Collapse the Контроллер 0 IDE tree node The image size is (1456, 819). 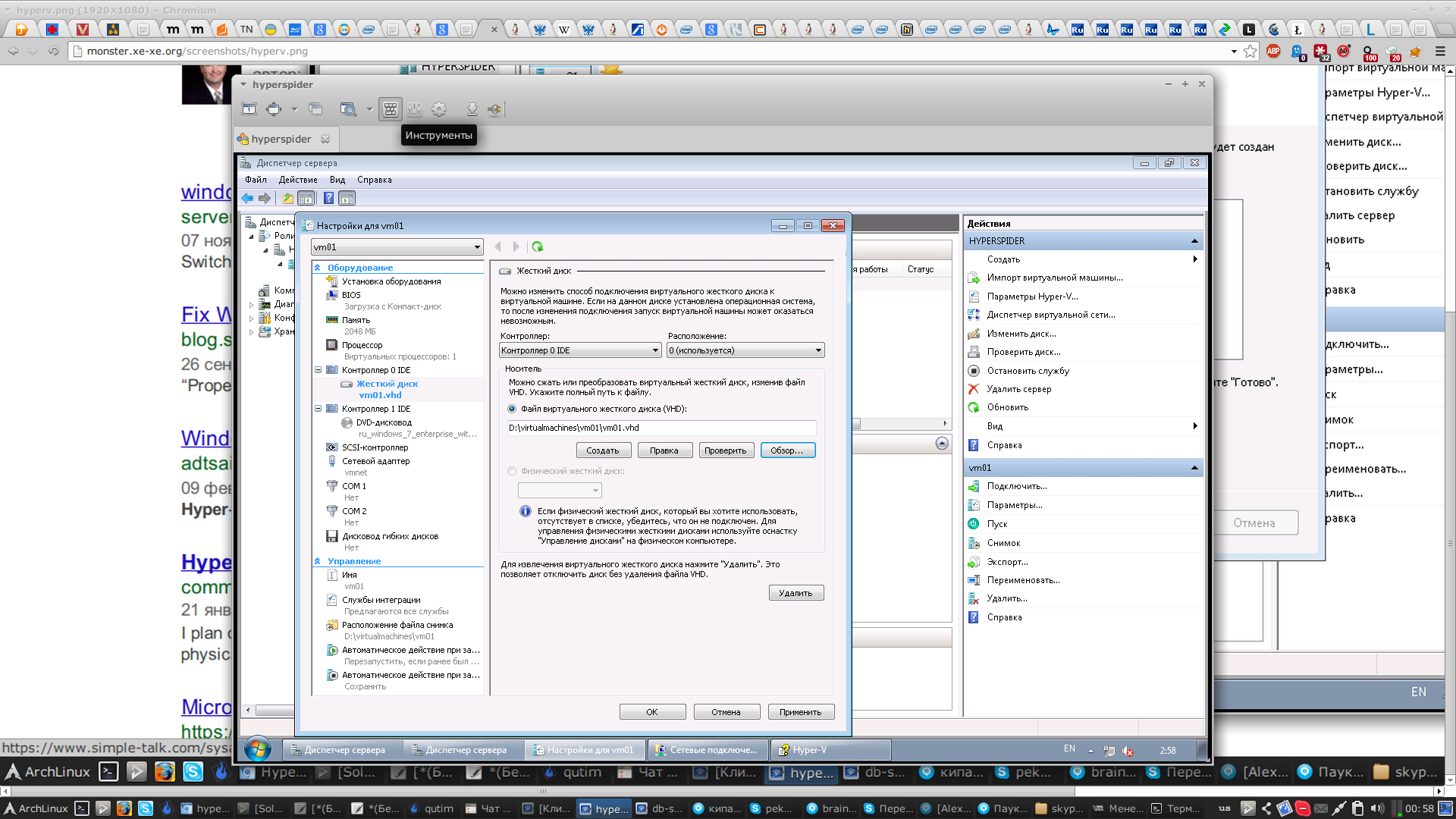pyautogui.click(x=318, y=370)
